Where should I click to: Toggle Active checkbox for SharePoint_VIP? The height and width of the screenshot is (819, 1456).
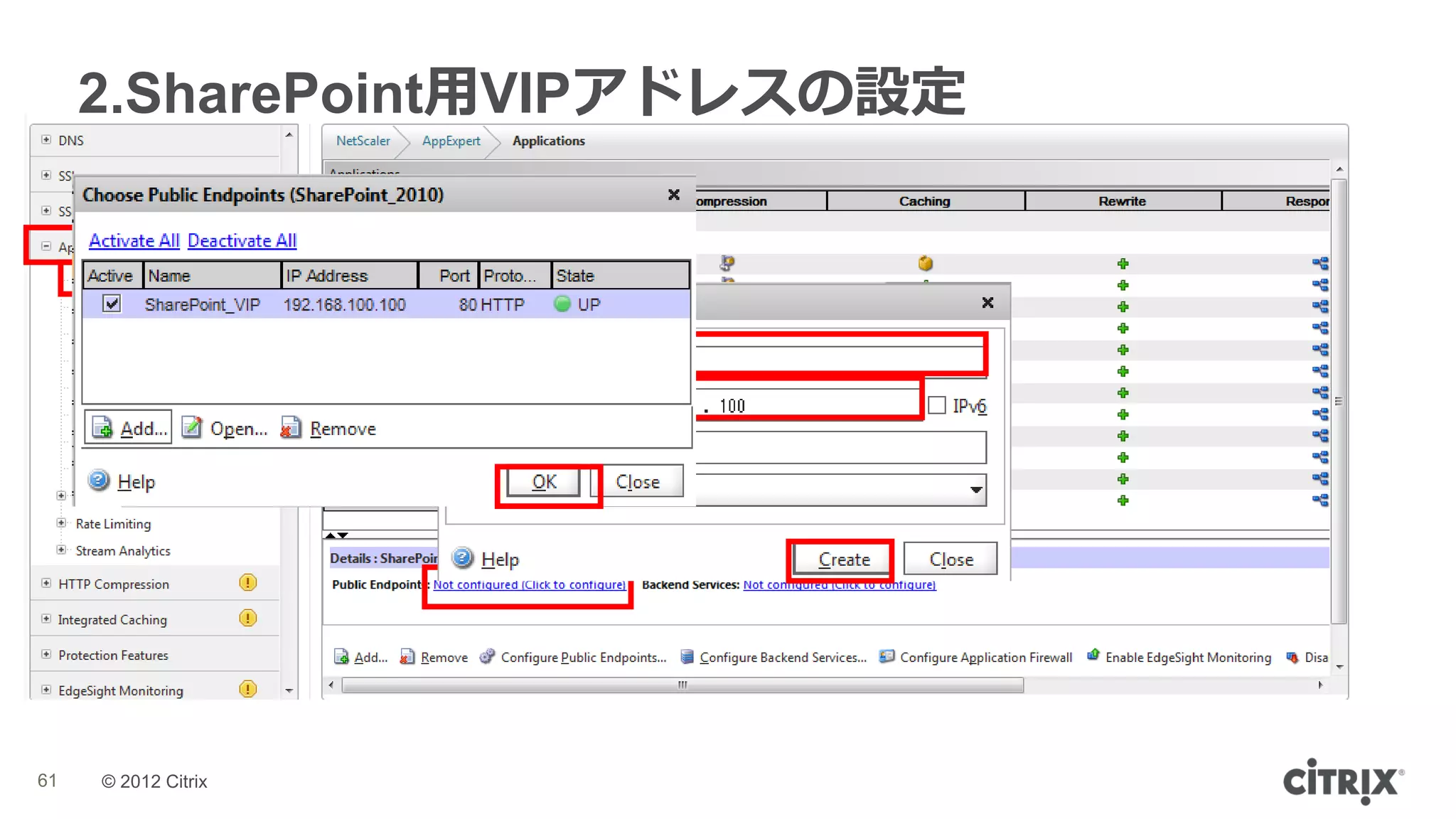coord(112,304)
